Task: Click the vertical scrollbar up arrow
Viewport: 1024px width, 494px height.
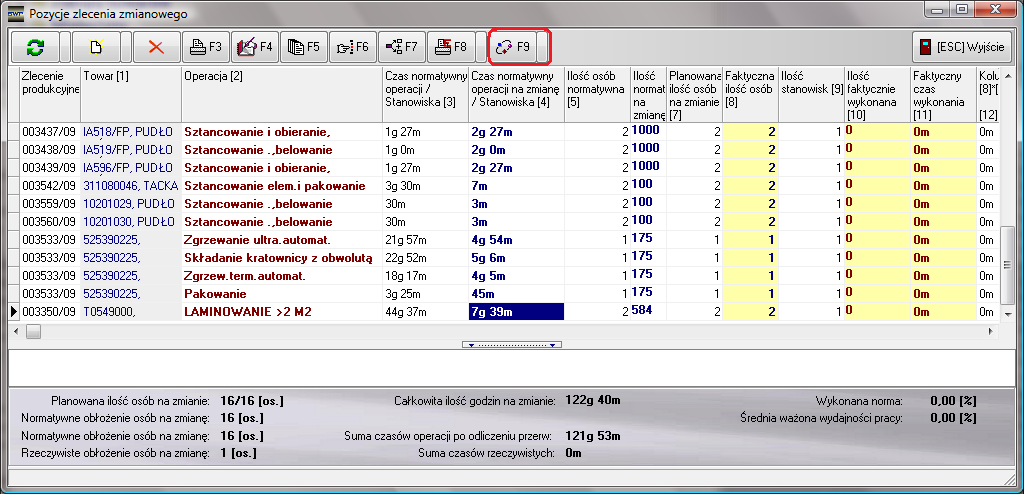Action: tap(1008, 75)
